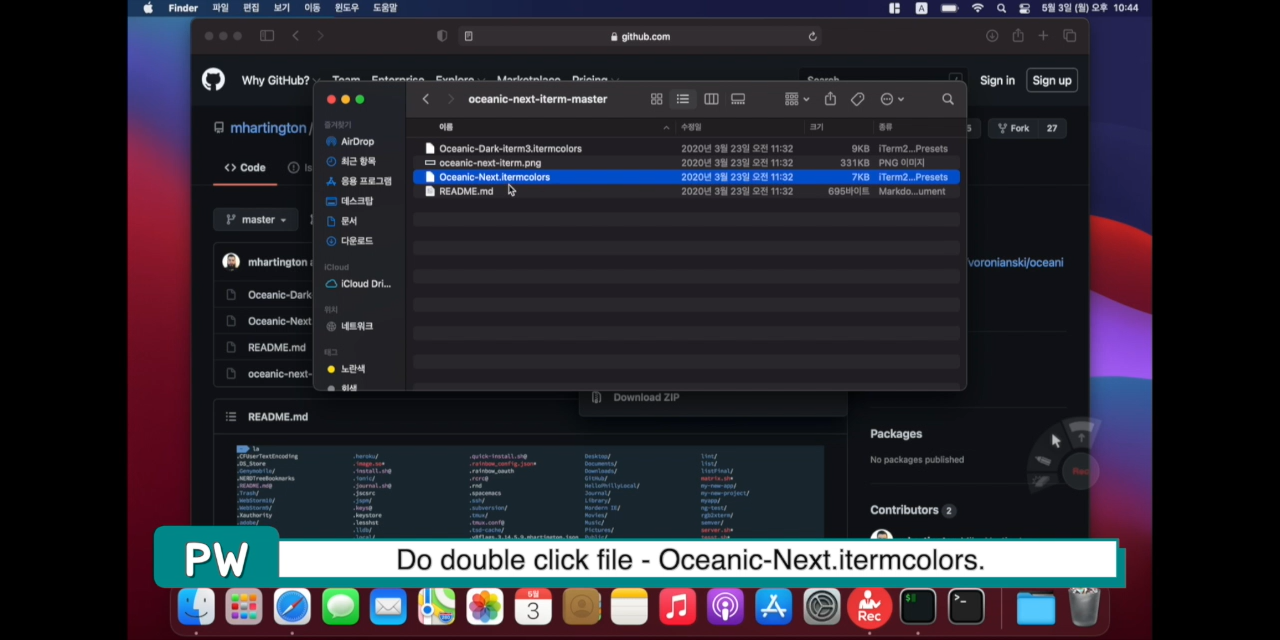Open 윈도우 menu in menu bar
Viewport: 1280px width, 640px height.
[347, 8]
